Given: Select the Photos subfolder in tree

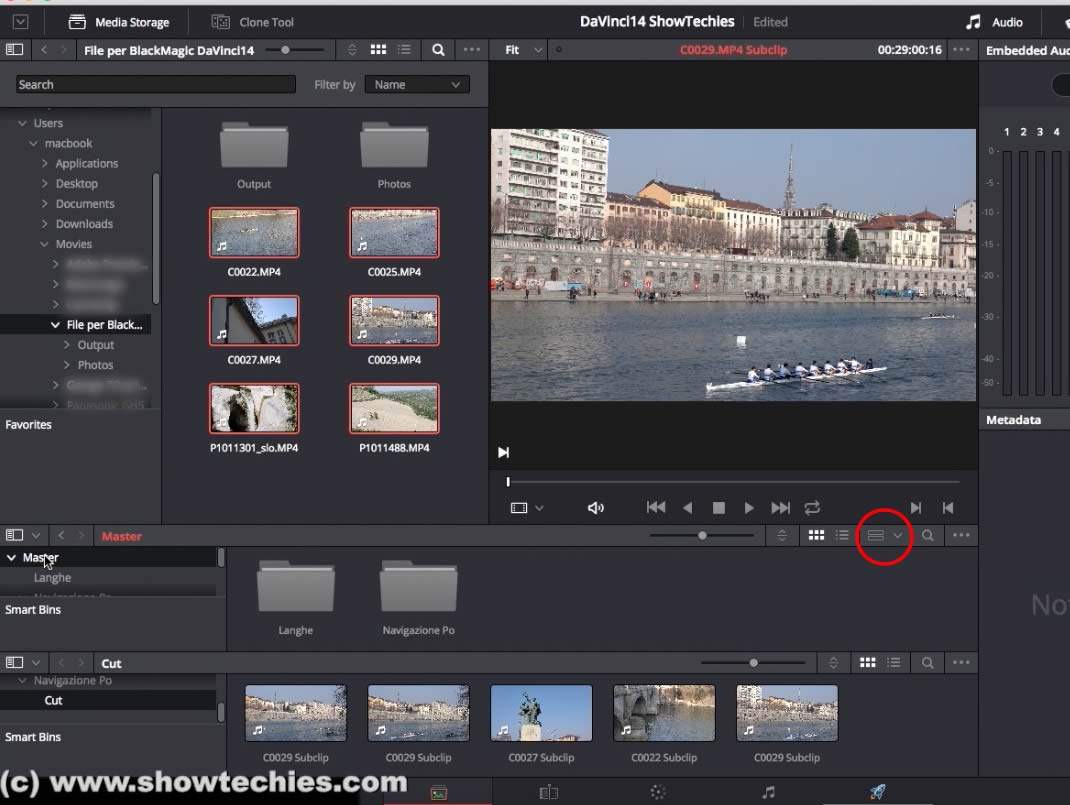Looking at the screenshot, I should [96, 365].
